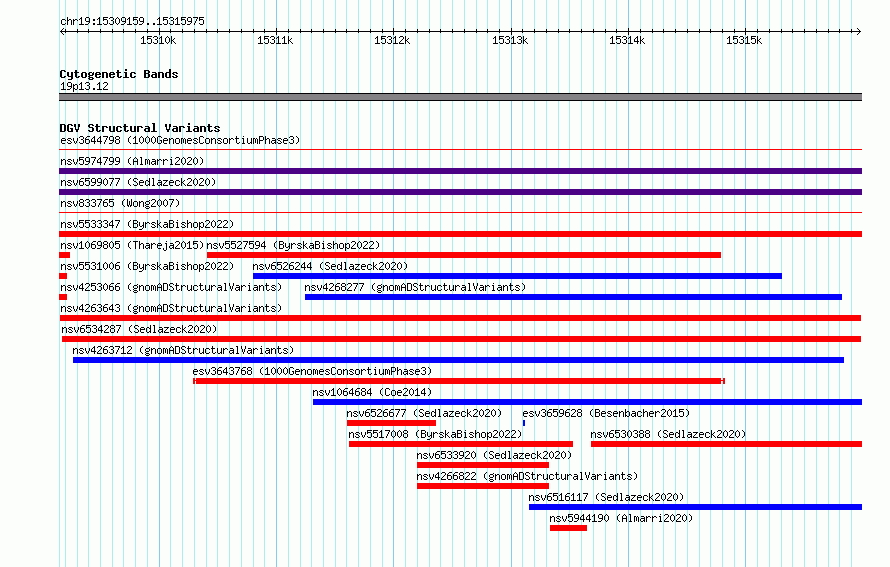Select the nsv6534287 Sedlazeck2020 label
Screen dimensions: 890x567
point(138,329)
